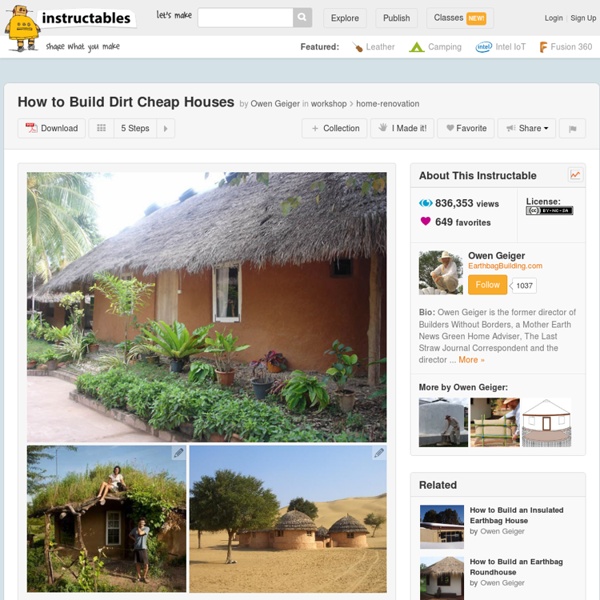Image resolution: width=600 pixels, height=600 pixels.
Task: Open the step grid view icon
Action: pyautogui.click(x=101, y=128)
